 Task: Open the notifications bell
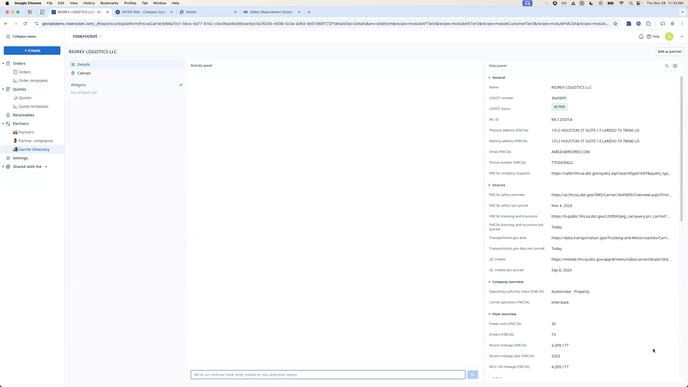(641, 37)
